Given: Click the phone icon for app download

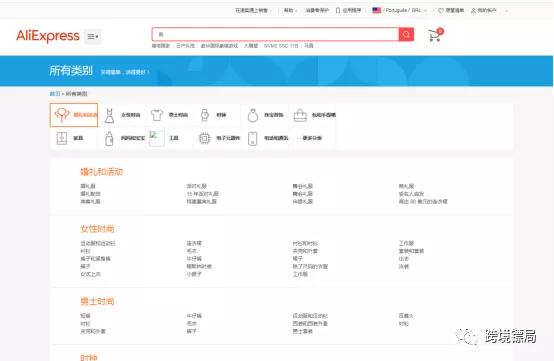Looking at the screenshot, I should [x=338, y=10].
